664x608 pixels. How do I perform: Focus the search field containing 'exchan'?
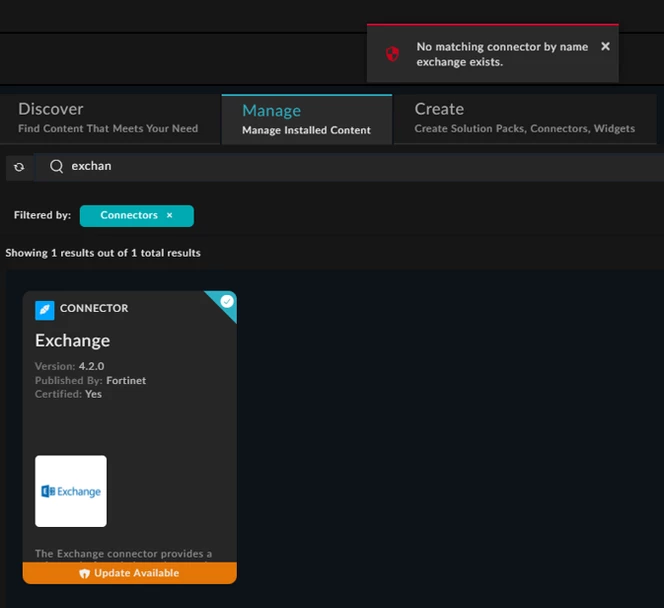pyautogui.click(x=349, y=167)
